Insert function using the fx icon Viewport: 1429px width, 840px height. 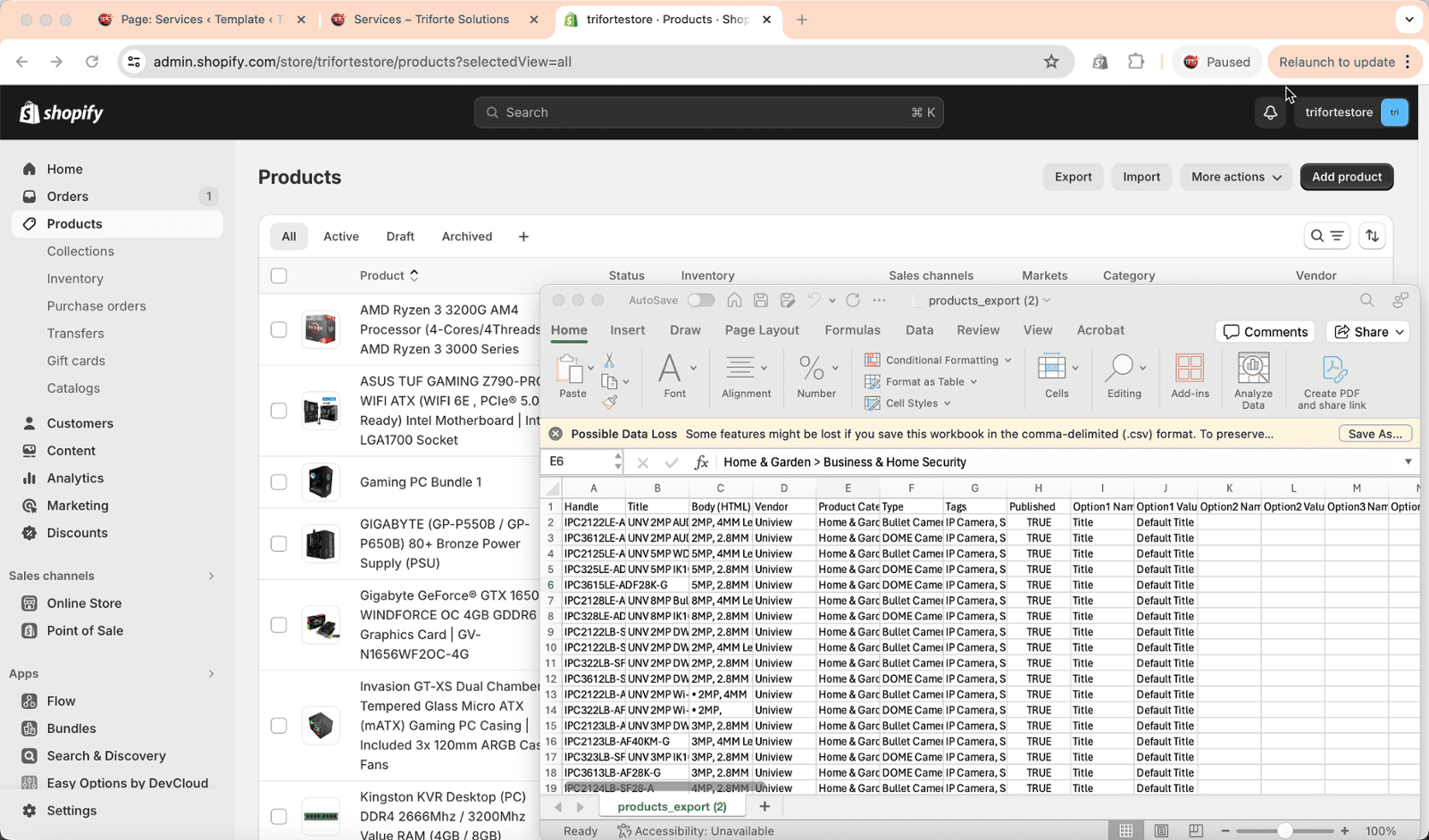[x=701, y=462]
